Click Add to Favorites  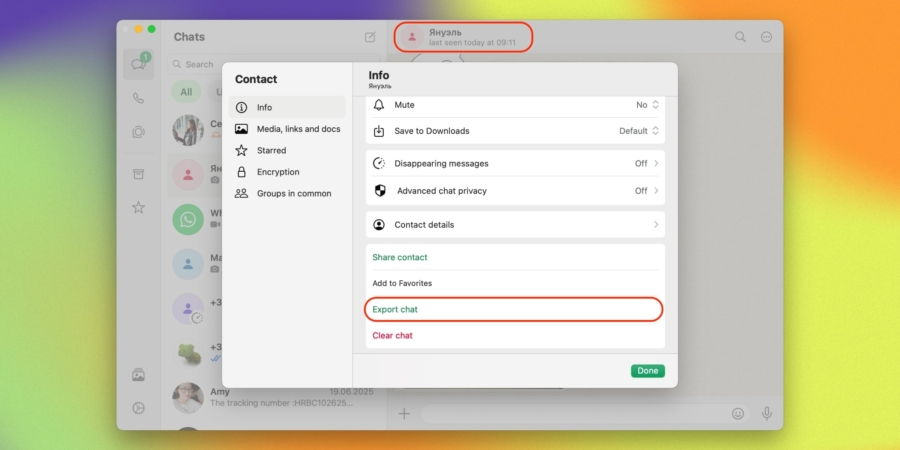402,283
